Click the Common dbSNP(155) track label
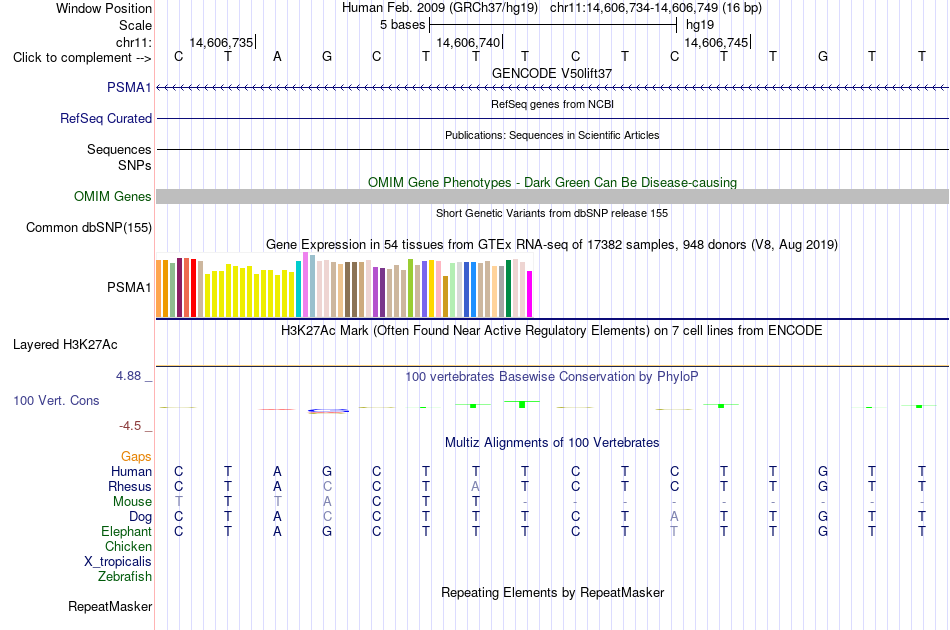 (x=89, y=227)
